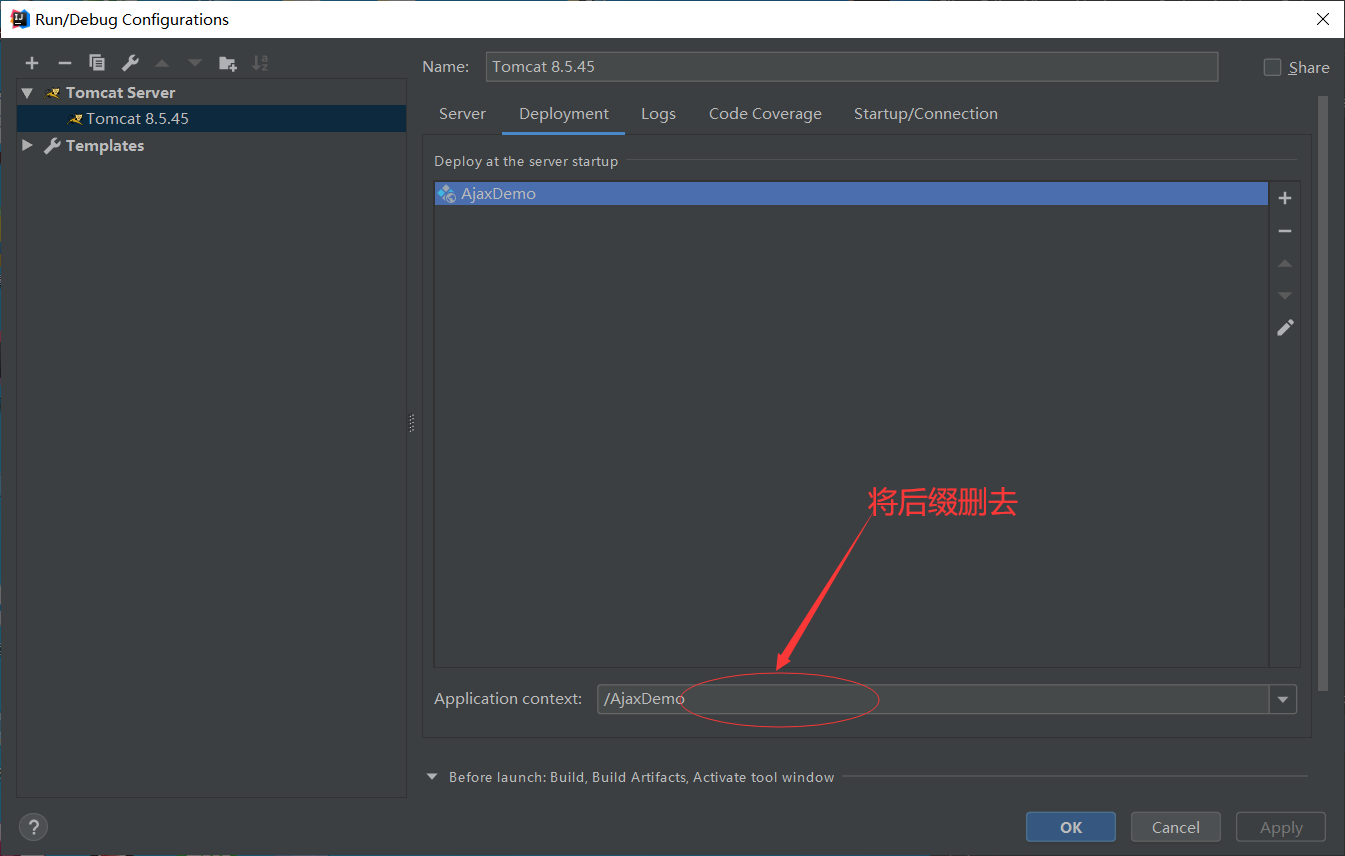Move deployment artifact up
Image resolution: width=1345 pixels, height=856 pixels.
[x=1285, y=263]
